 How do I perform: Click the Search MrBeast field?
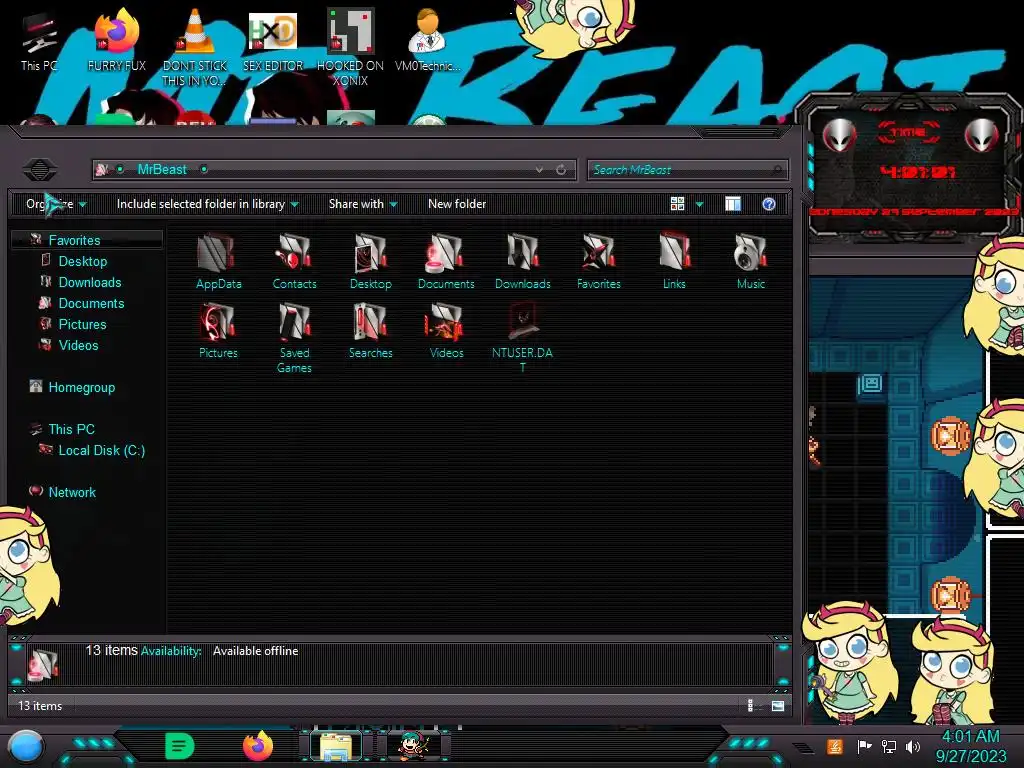(x=687, y=170)
